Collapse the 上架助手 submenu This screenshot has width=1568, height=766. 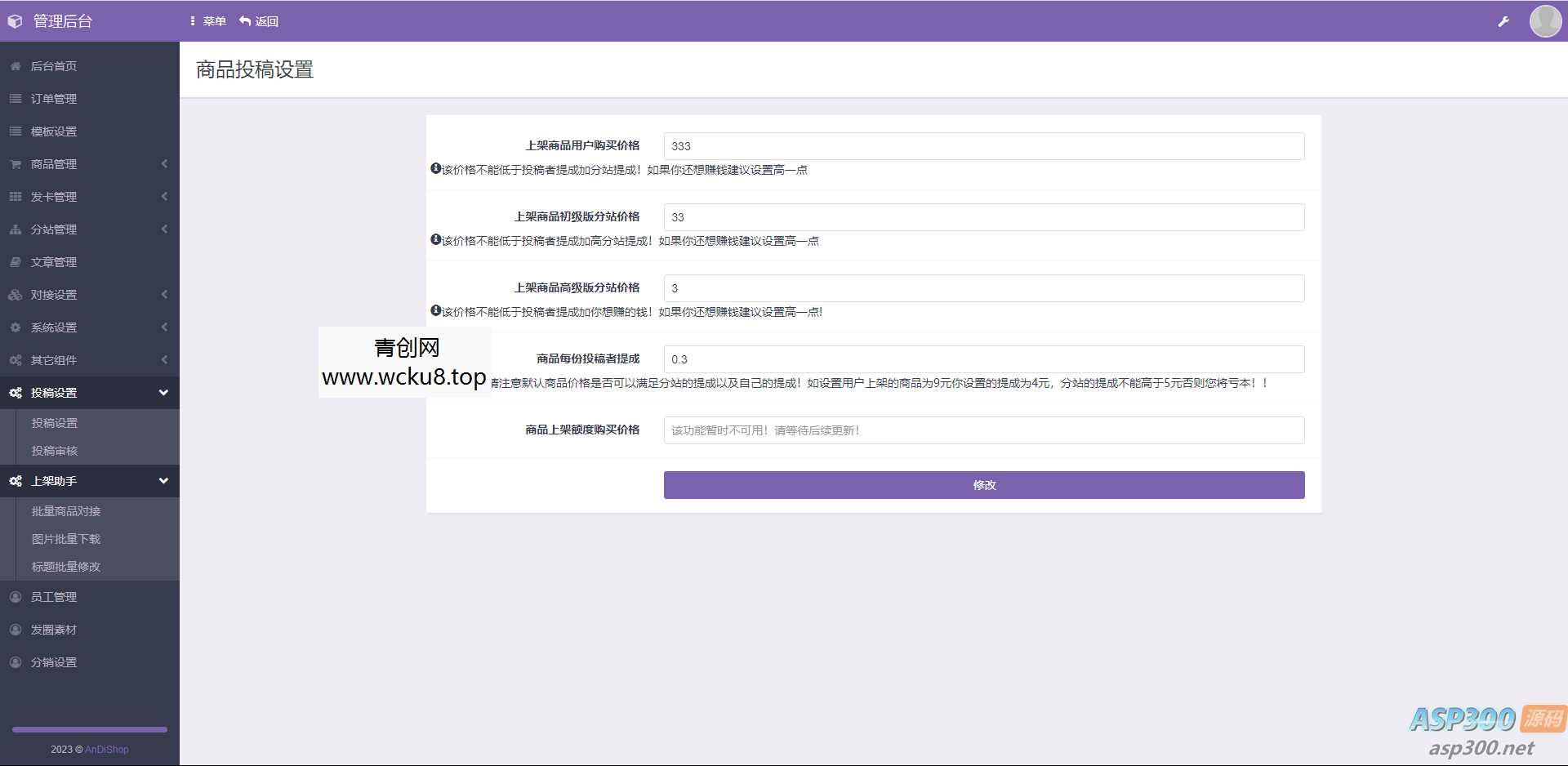90,481
